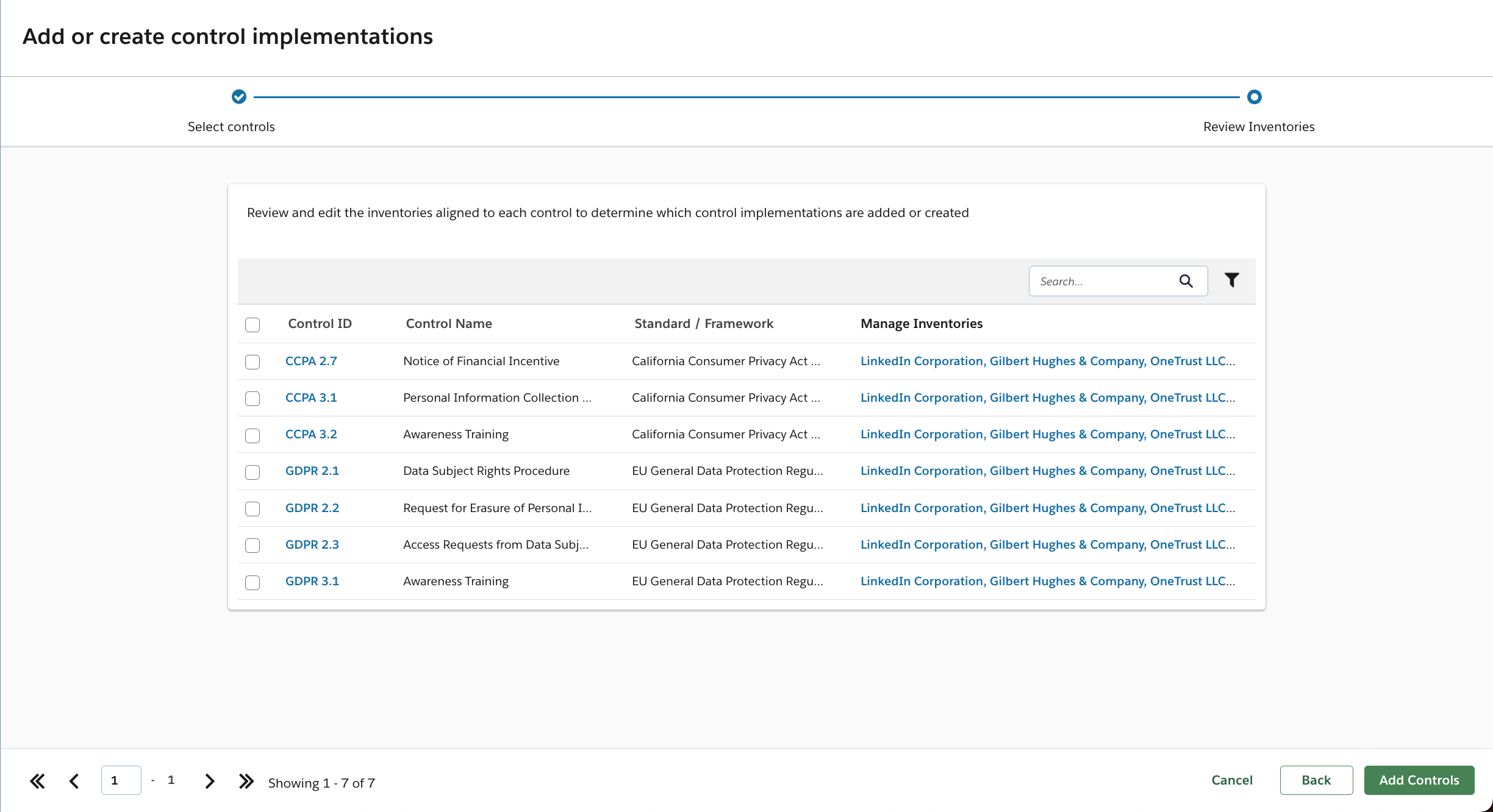
Task: Manage inventories for CCPA 3.2 row
Action: coord(1048,434)
